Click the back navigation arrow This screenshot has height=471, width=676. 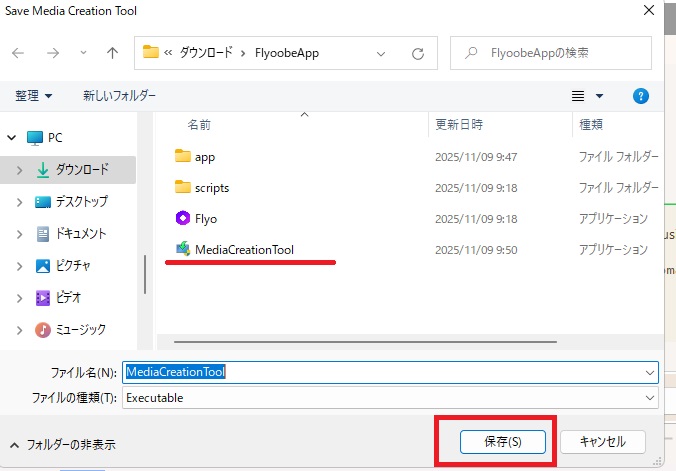(19, 52)
